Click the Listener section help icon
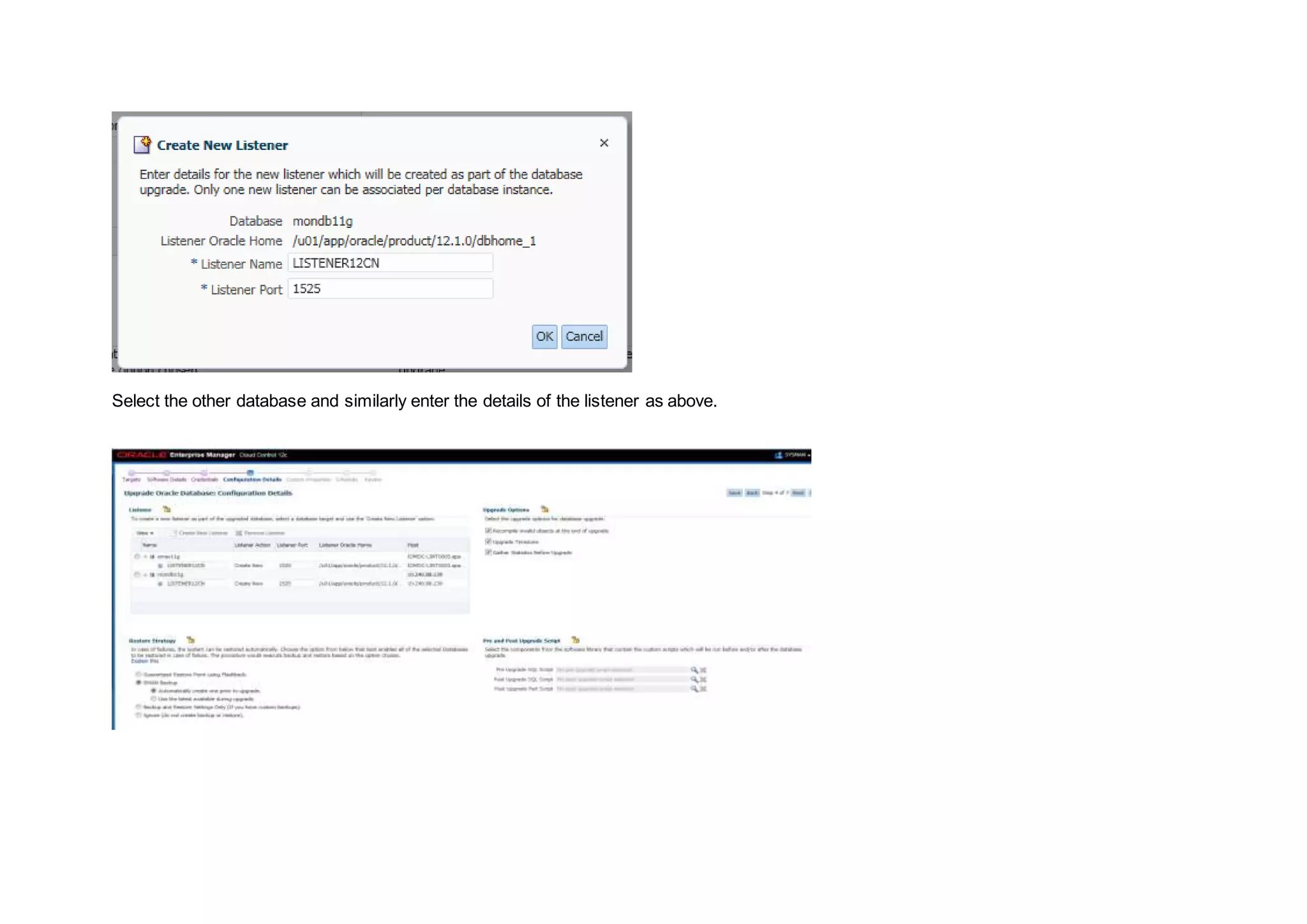This screenshot has height=924, width=1307. coord(167,509)
